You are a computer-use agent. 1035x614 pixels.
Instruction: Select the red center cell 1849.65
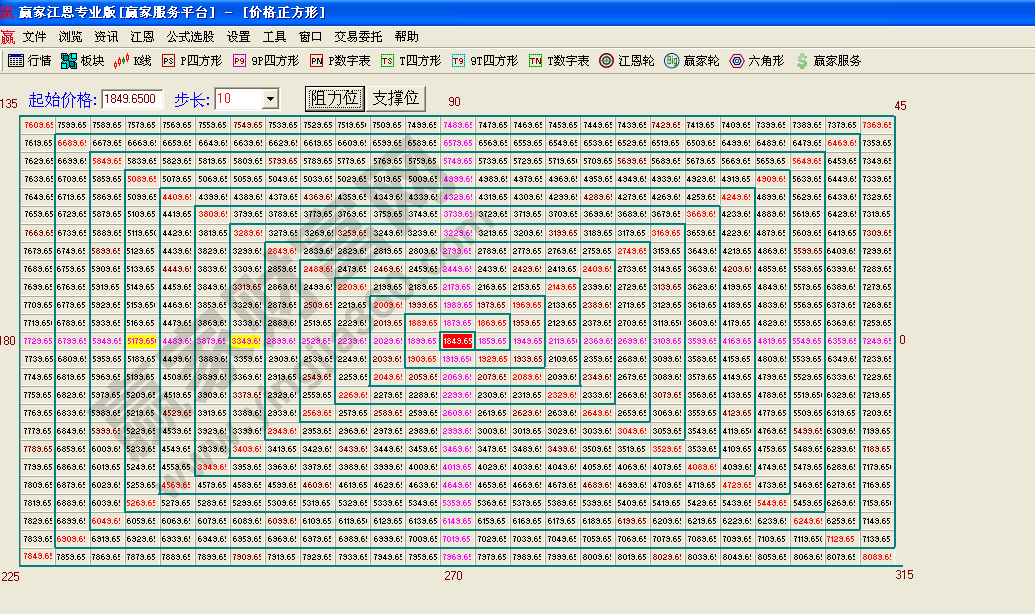tap(456, 342)
